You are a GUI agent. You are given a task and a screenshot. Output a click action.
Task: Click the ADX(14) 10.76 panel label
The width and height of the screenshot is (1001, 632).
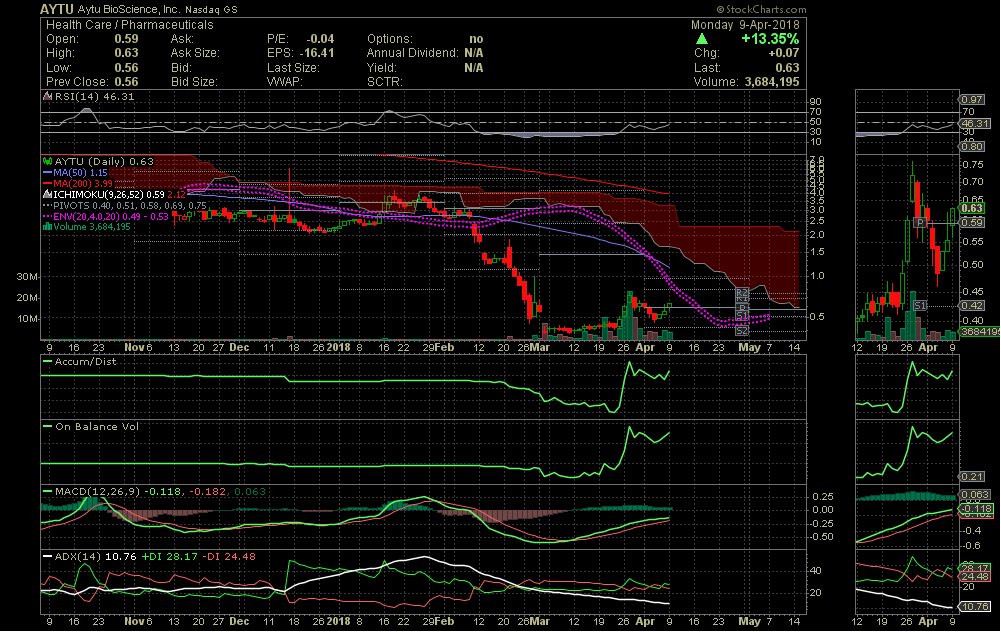click(x=96, y=557)
